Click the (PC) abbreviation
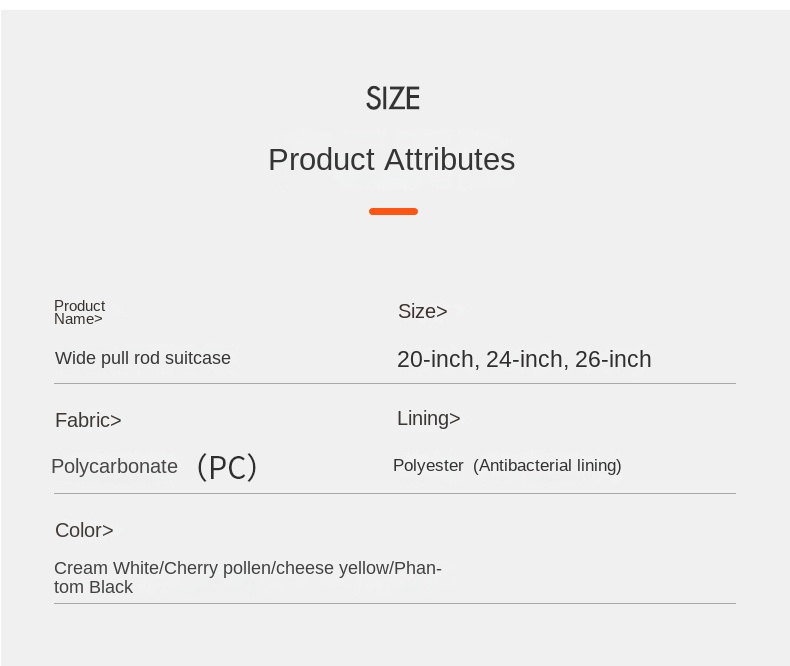This screenshot has width=790, height=666. 227,467
